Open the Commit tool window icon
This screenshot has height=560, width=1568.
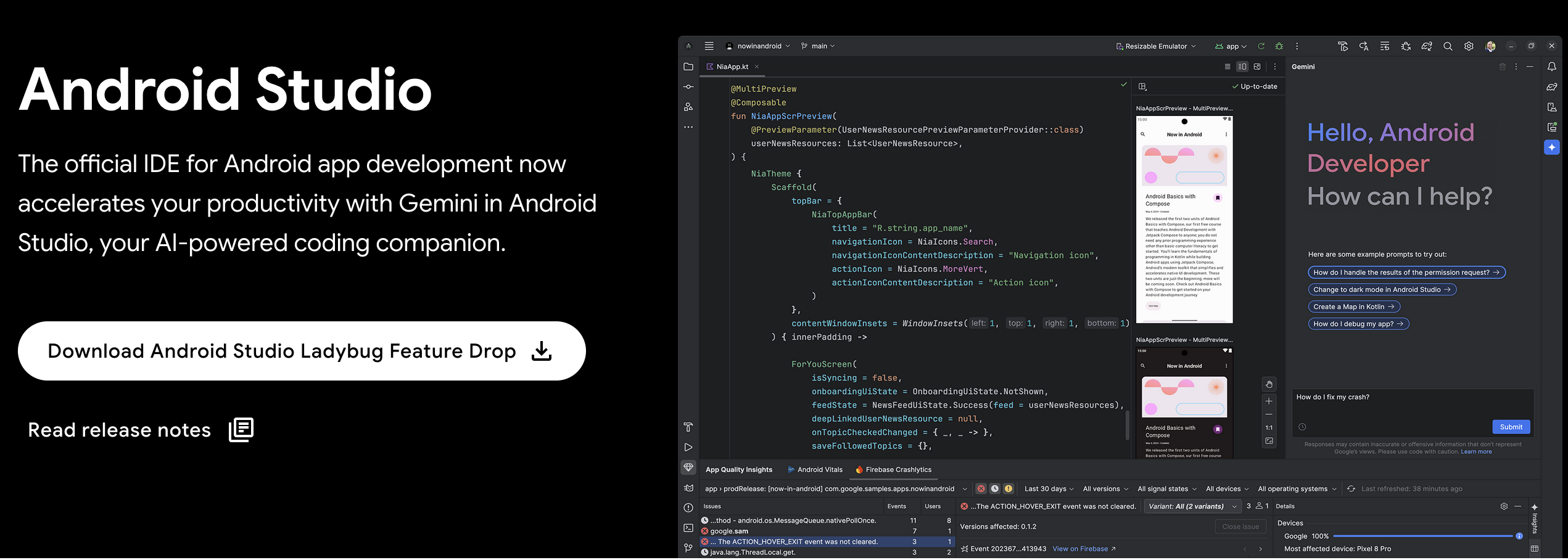688,87
